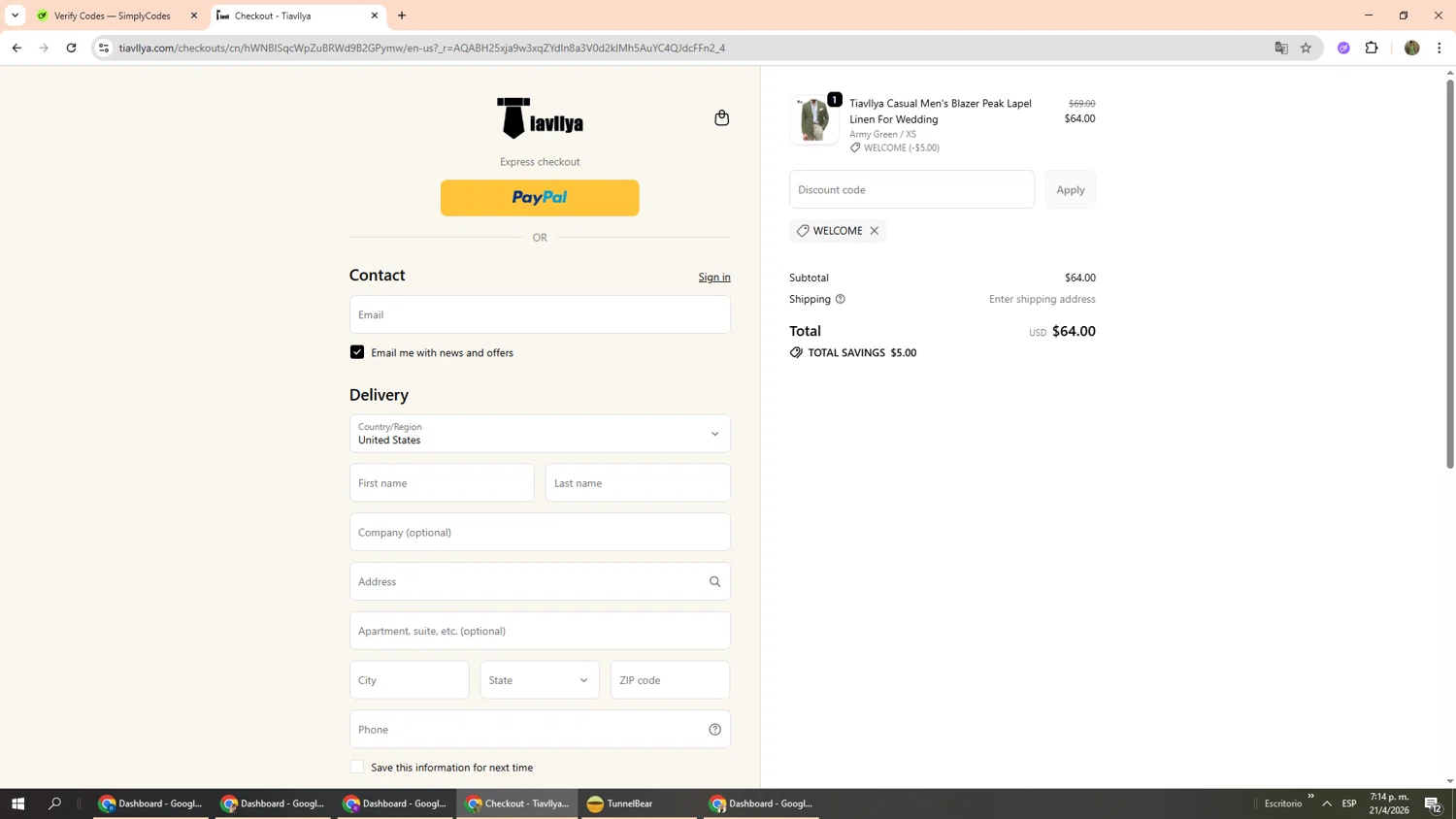Screen dimensions: 1456x819
Task: Focus the Email input field
Action: point(540,314)
